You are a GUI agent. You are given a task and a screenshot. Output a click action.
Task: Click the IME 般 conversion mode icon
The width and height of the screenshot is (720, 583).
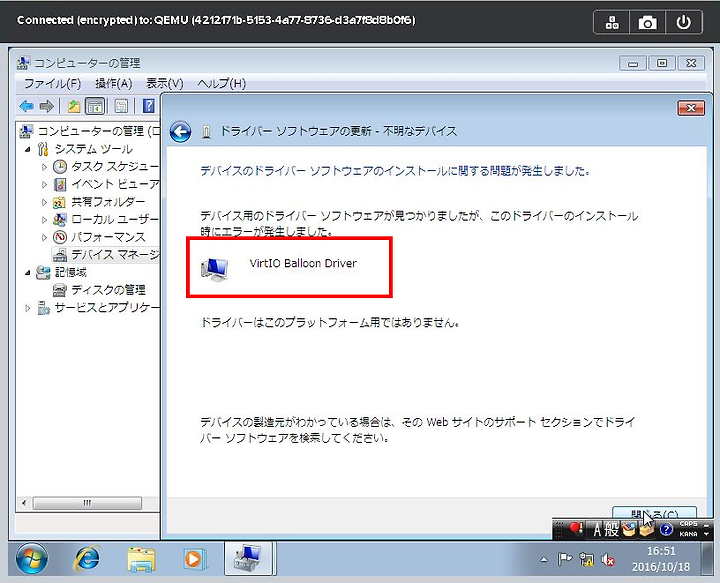[612, 529]
